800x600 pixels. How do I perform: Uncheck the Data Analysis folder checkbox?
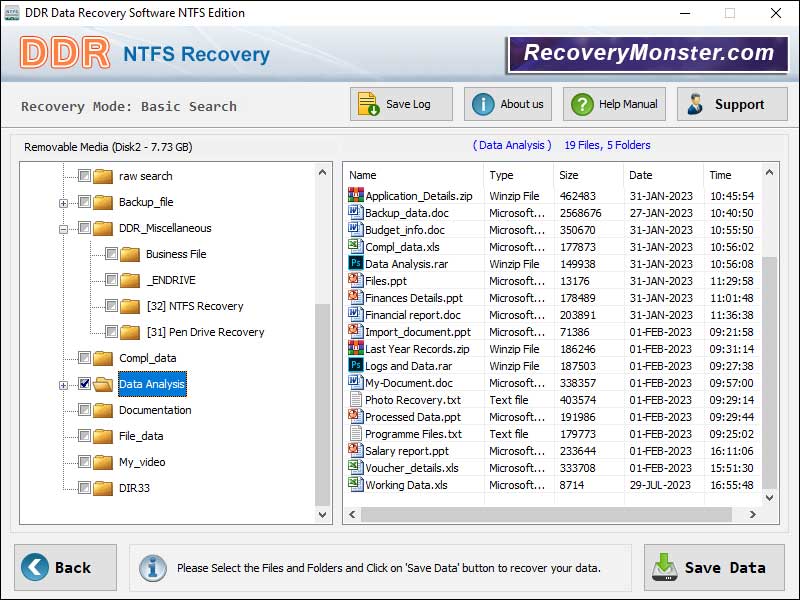85,384
